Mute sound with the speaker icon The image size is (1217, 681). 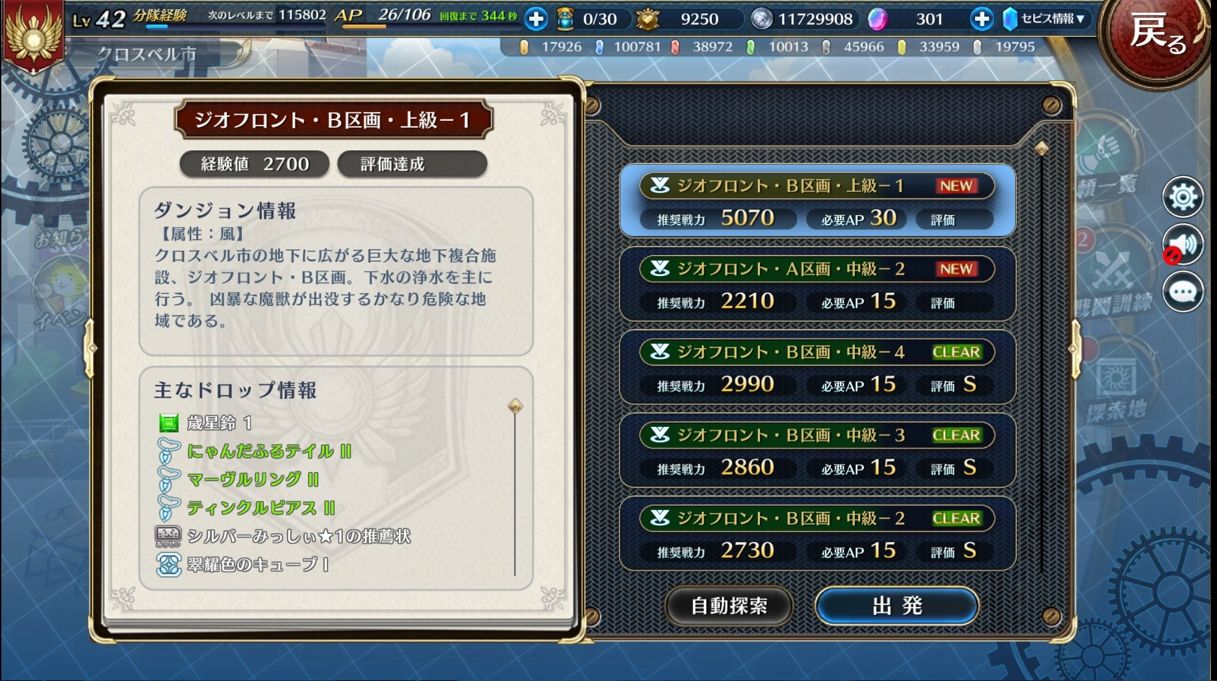pos(1183,244)
